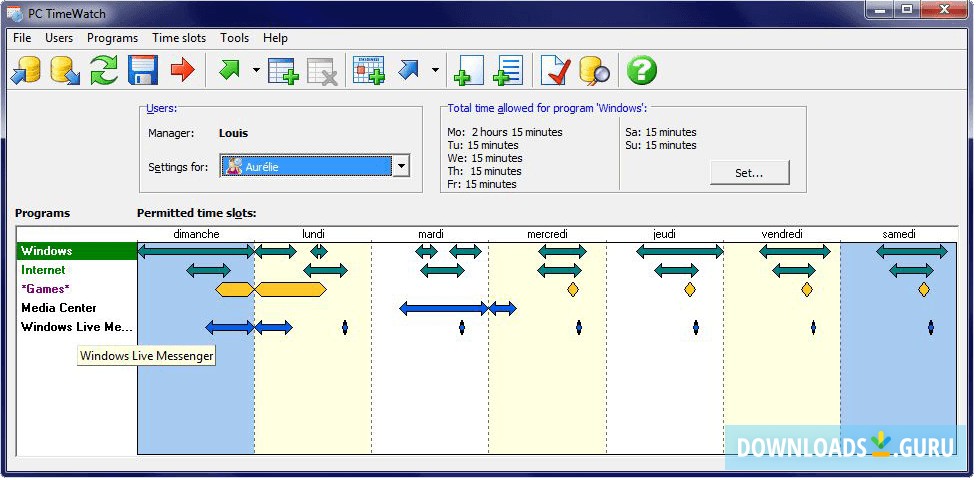Select the yellow Games slot on lundi

pos(291,289)
